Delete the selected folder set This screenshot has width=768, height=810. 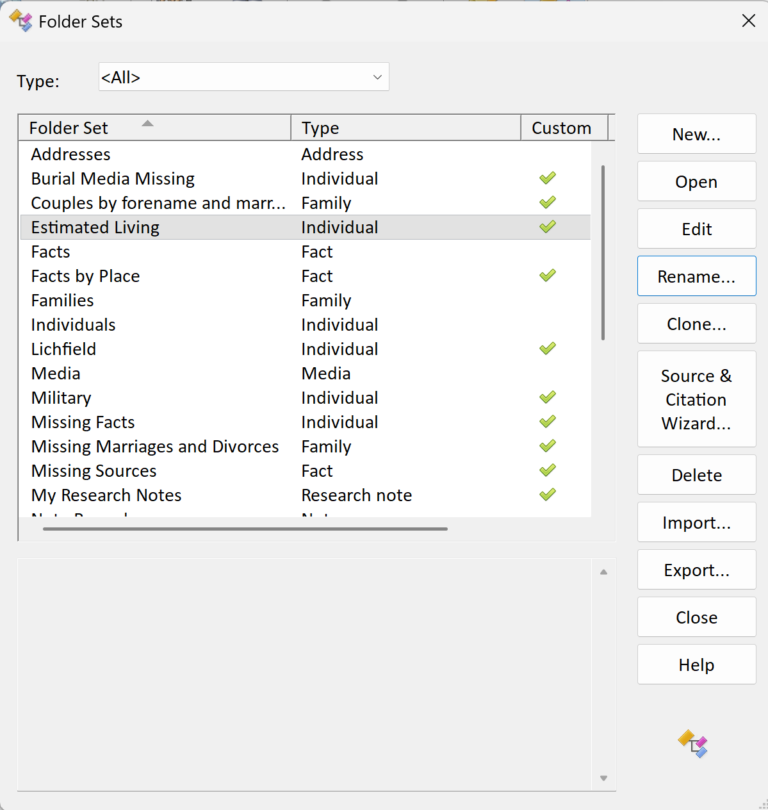(x=696, y=475)
